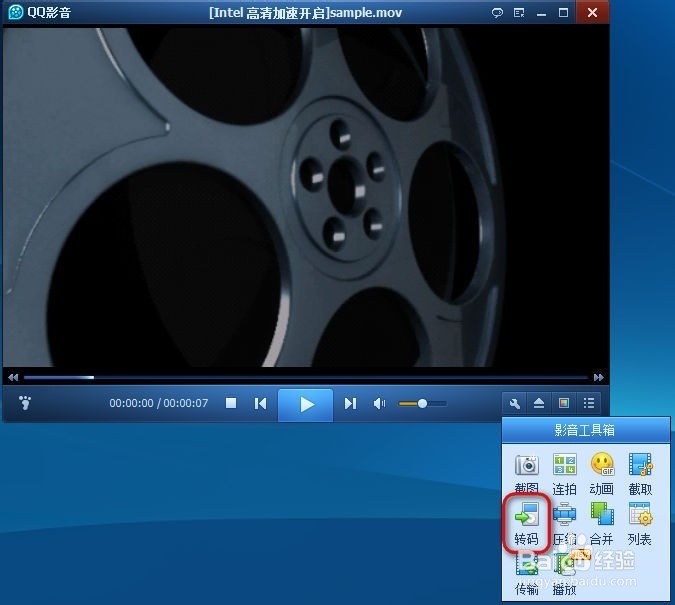This screenshot has width=675, height=605.
Task: Close the QQ影音 player window
Action: pyautogui.click(x=592, y=12)
